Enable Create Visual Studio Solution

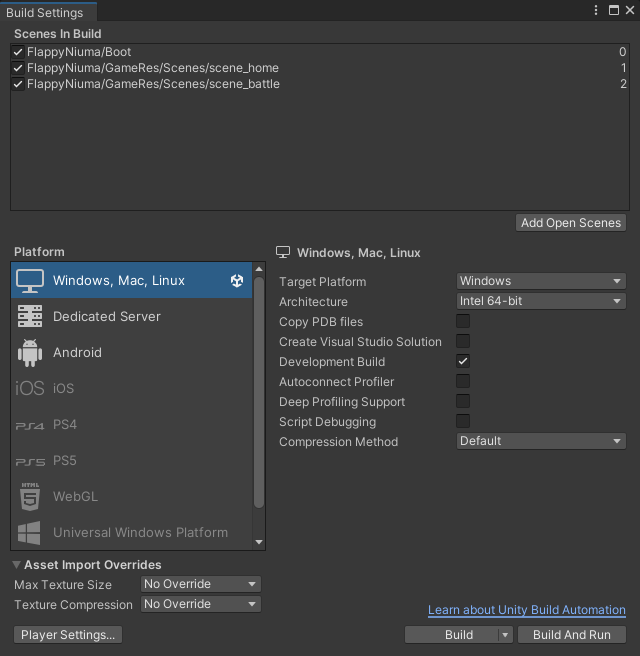[x=463, y=341]
